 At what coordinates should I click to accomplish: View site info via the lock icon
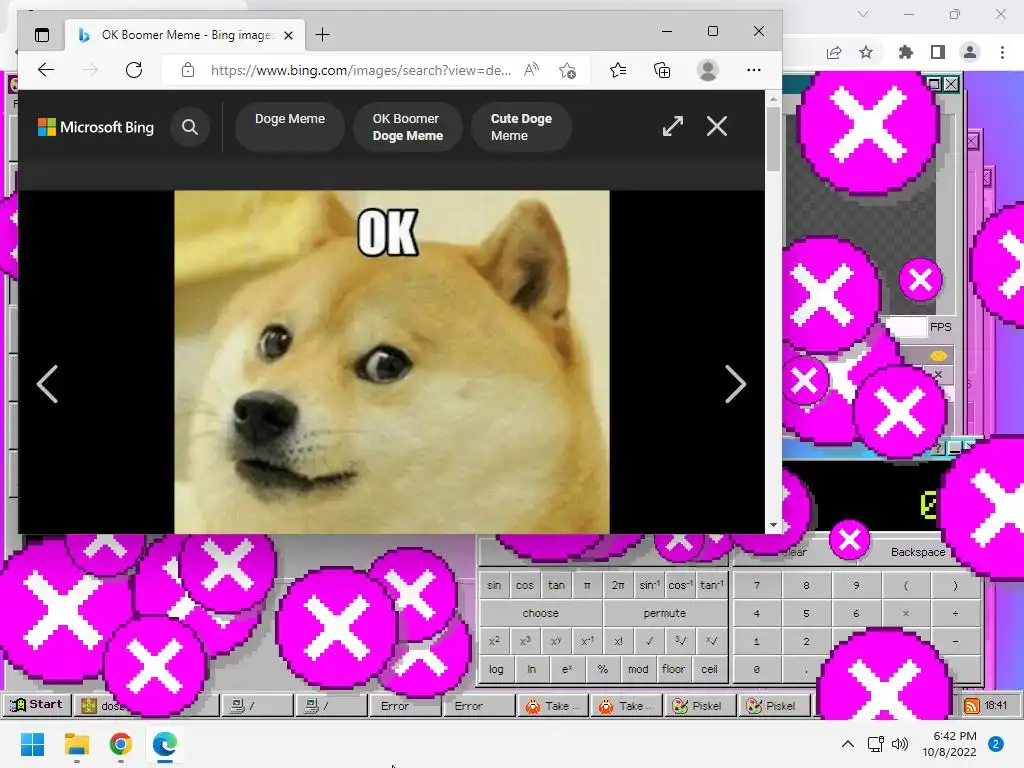[188, 70]
